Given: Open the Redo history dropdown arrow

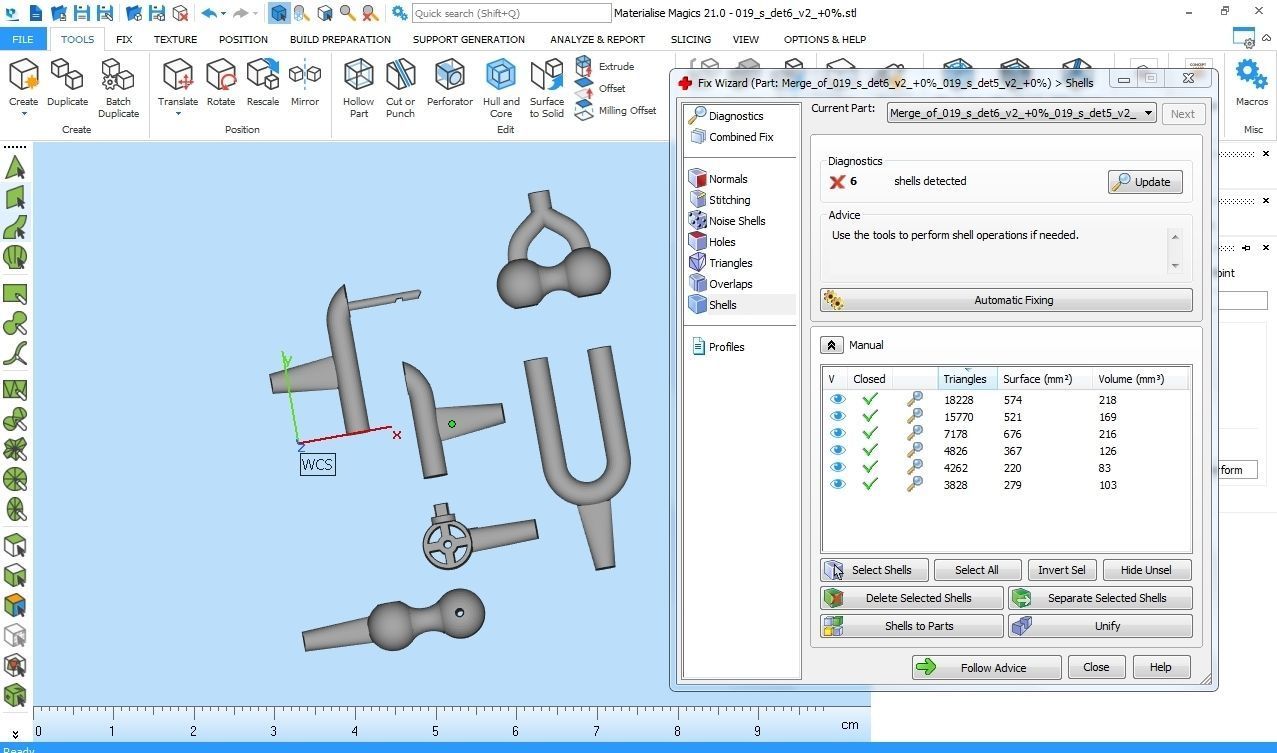Looking at the screenshot, I should click(x=255, y=14).
